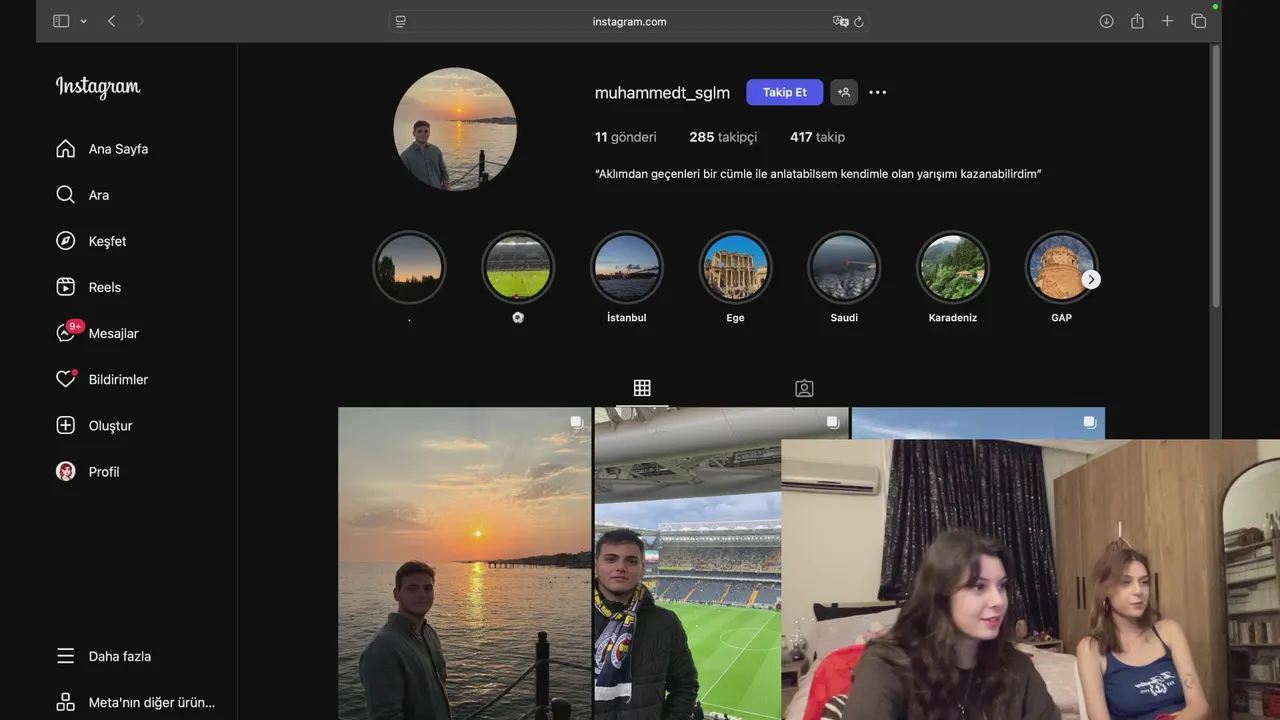Follow the user with Takip Et
Image resolution: width=1280 pixels, height=720 pixels.
click(x=784, y=92)
